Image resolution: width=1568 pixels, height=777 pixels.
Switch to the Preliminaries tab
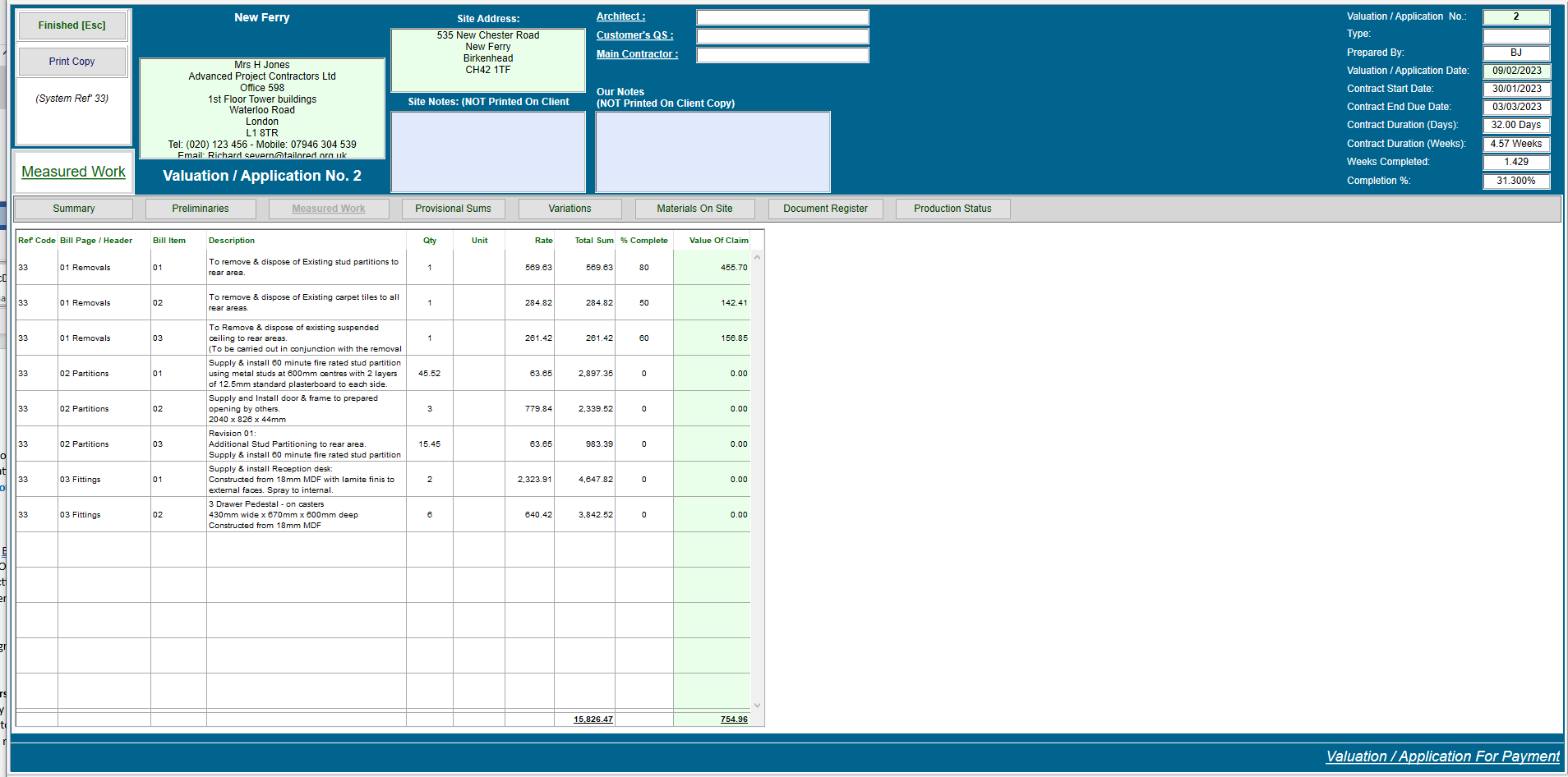tap(201, 209)
